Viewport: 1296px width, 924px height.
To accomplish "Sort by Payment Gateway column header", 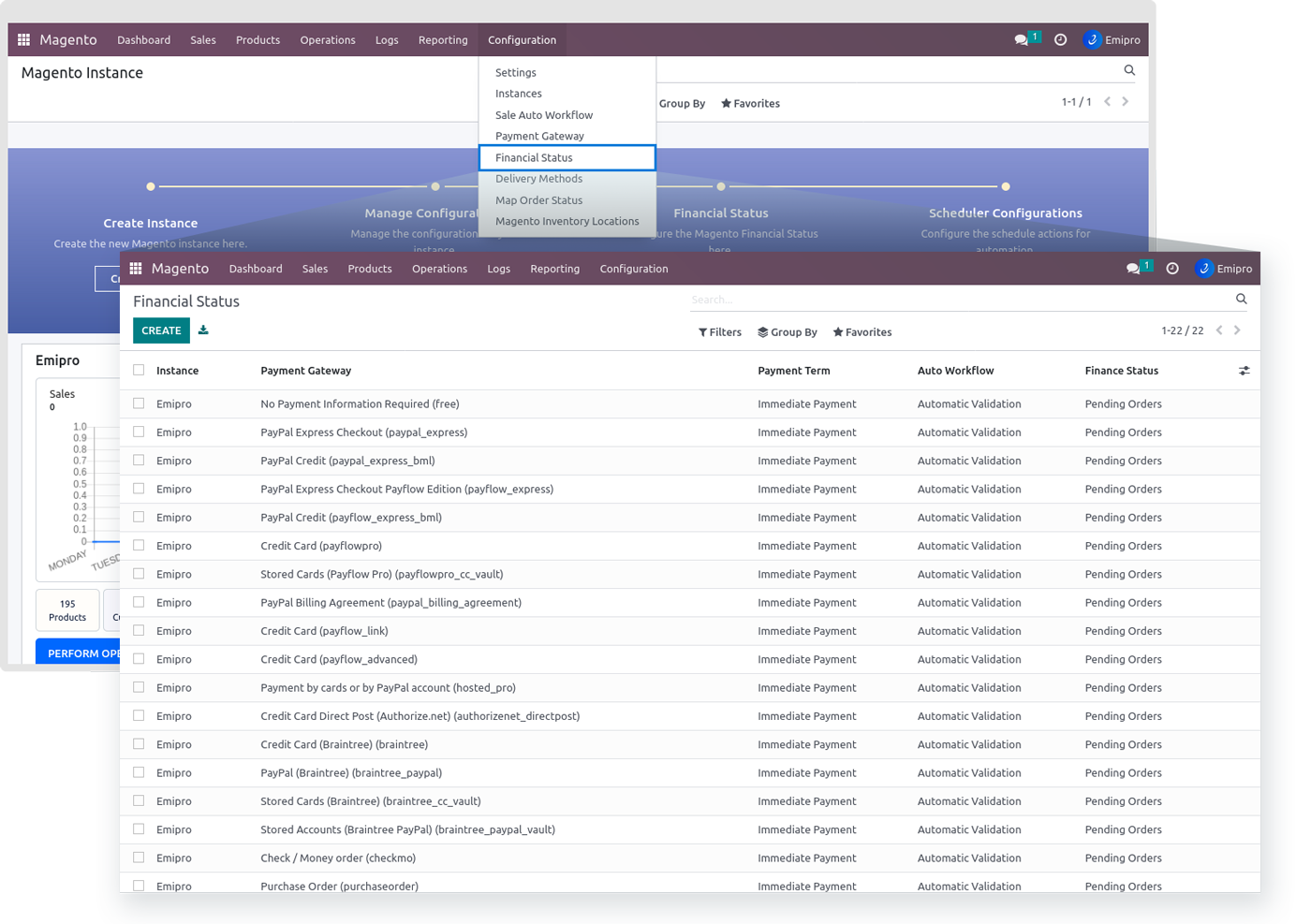I will 305,371.
